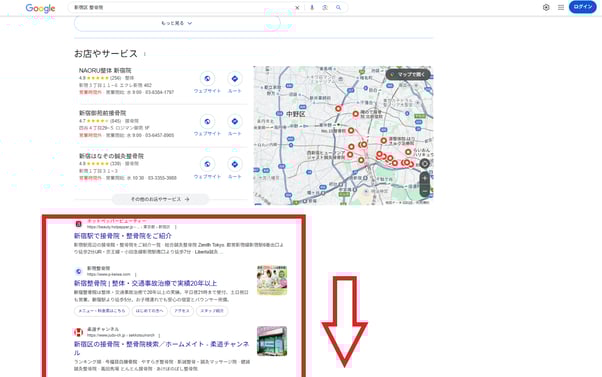The height and width of the screenshot is (377, 602).
Task: Click NAORU整体 phone number 03-6384-1797
Action: 160,93
